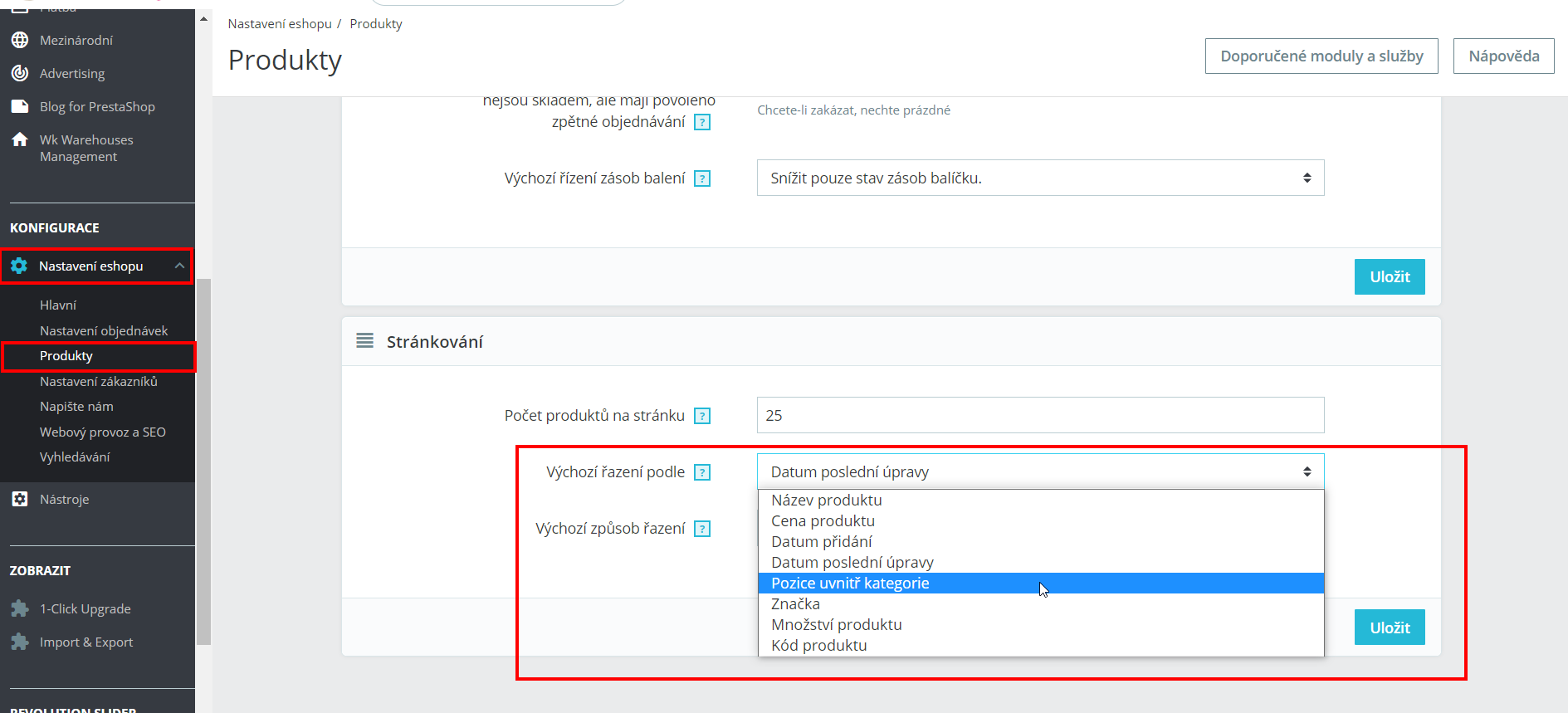Close the Výchozí řazení podle dropdown
This screenshot has height=713, width=1568.
[1040, 471]
